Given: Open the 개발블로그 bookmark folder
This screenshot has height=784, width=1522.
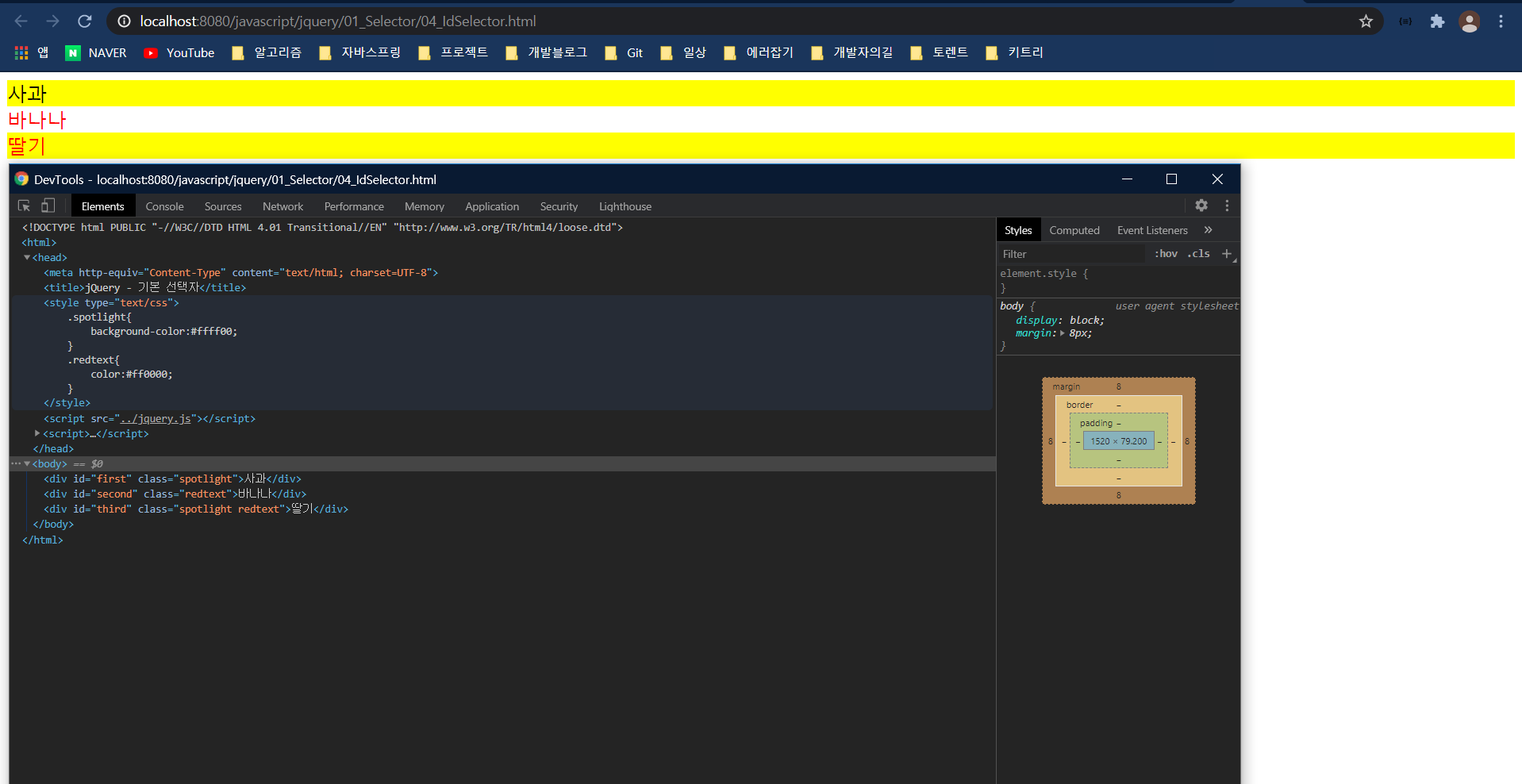Looking at the screenshot, I should click(547, 52).
